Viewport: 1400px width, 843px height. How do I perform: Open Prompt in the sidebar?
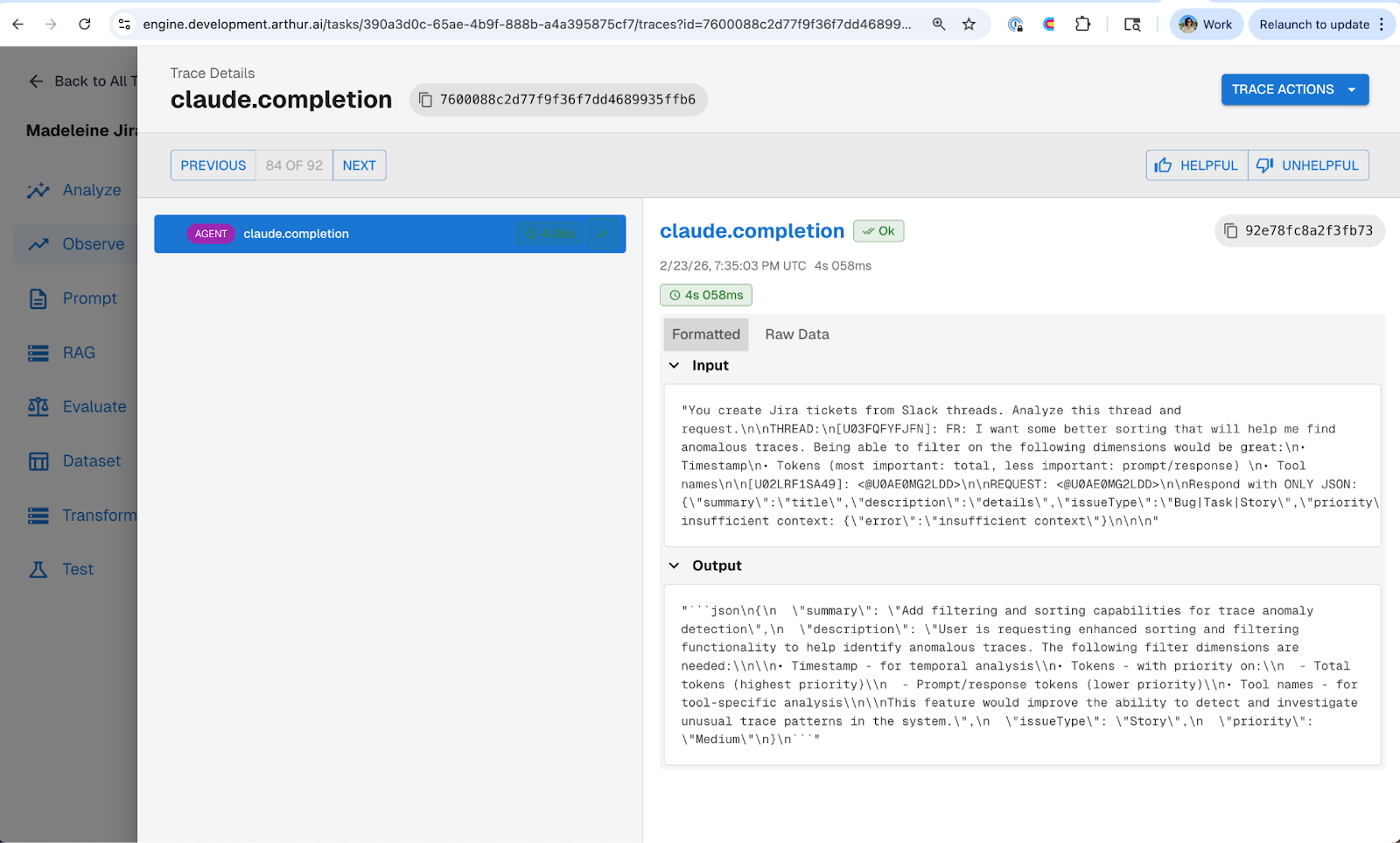point(75,299)
